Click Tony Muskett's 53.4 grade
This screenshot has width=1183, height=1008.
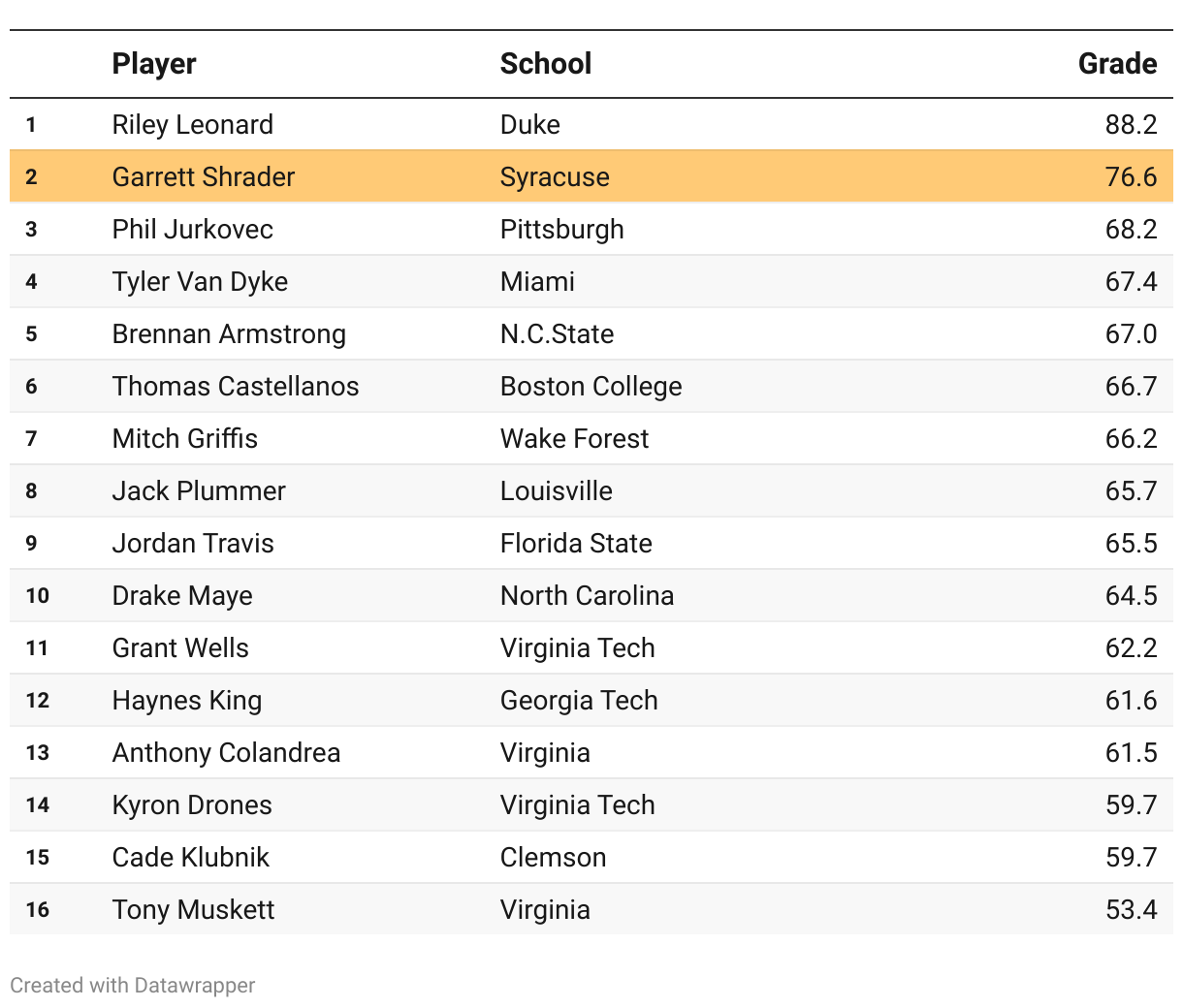tap(1131, 910)
